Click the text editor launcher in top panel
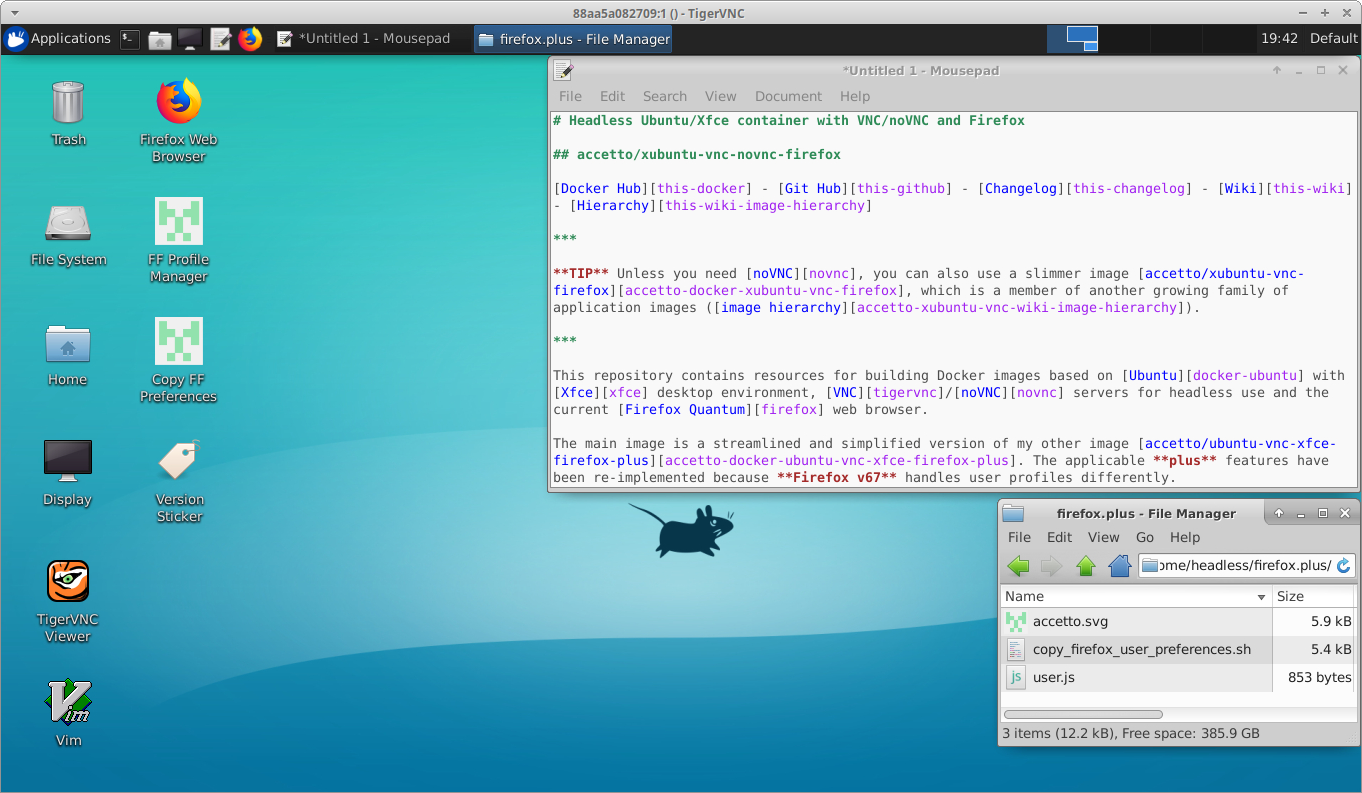This screenshot has width=1362, height=793. coord(220,39)
